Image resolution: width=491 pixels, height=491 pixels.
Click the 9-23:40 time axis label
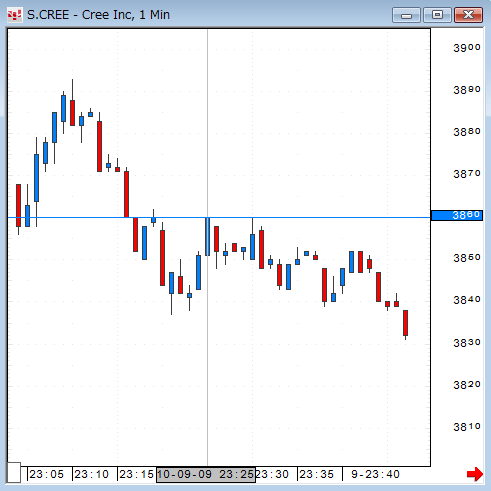(x=375, y=474)
